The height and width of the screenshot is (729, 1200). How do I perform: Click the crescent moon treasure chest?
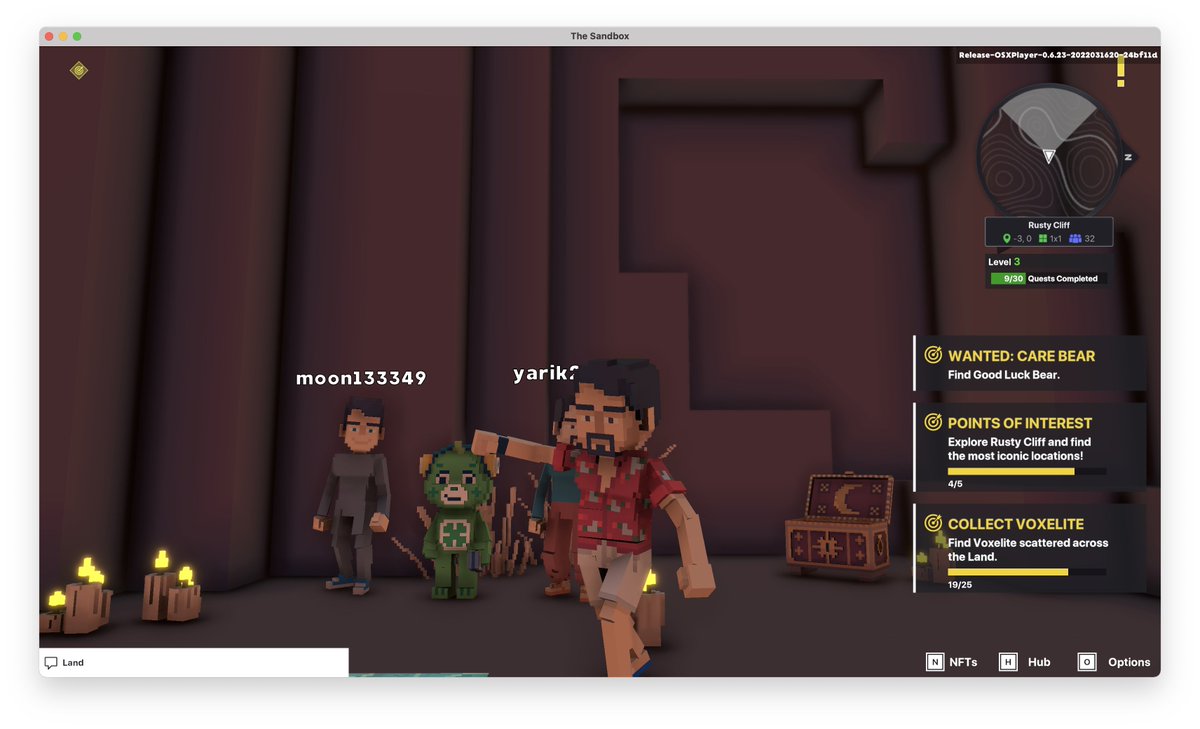[x=838, y=525]
